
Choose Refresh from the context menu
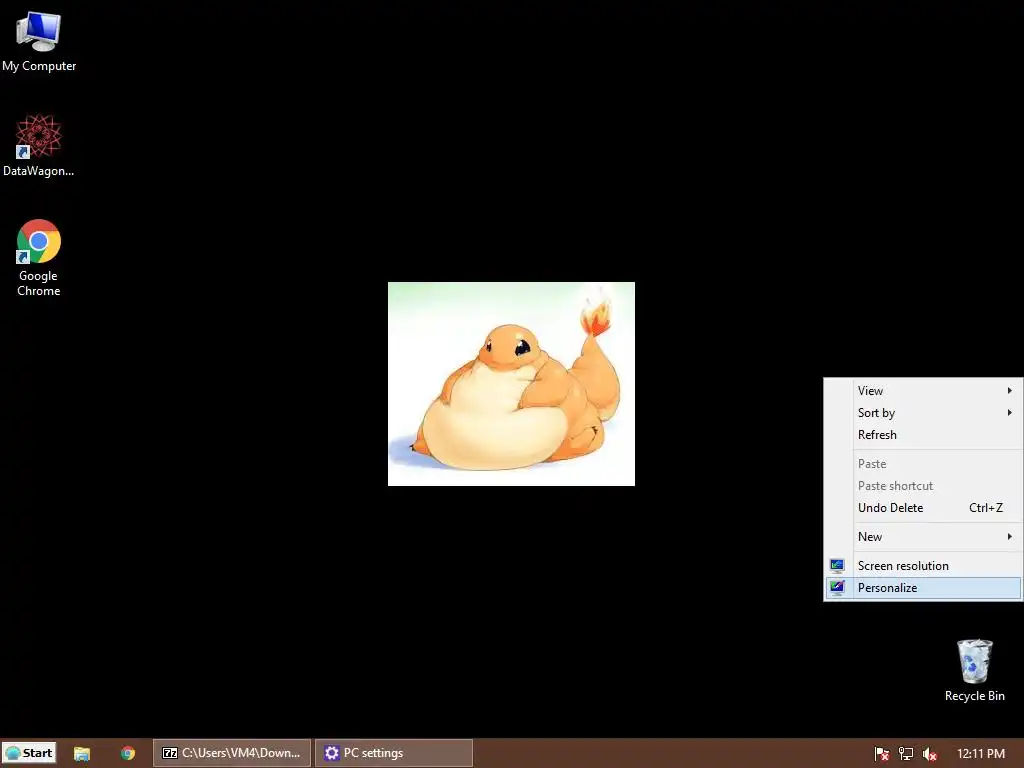923,435
